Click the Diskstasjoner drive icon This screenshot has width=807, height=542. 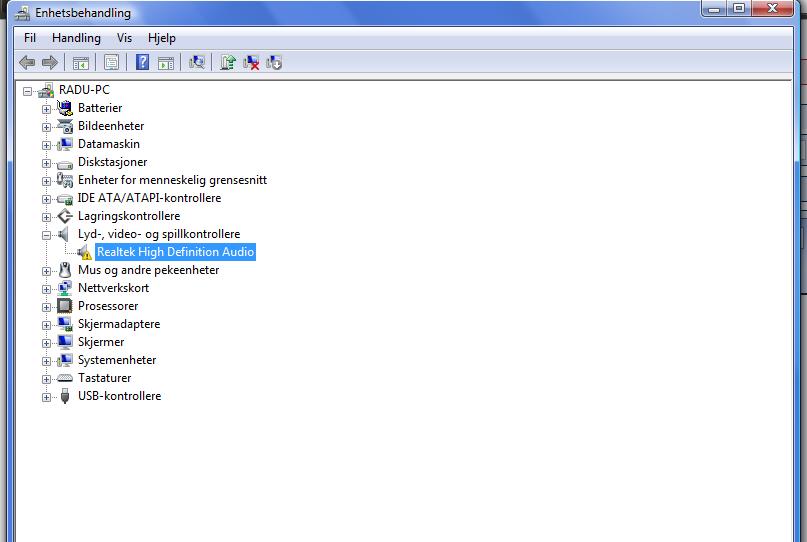coord(65,164)
